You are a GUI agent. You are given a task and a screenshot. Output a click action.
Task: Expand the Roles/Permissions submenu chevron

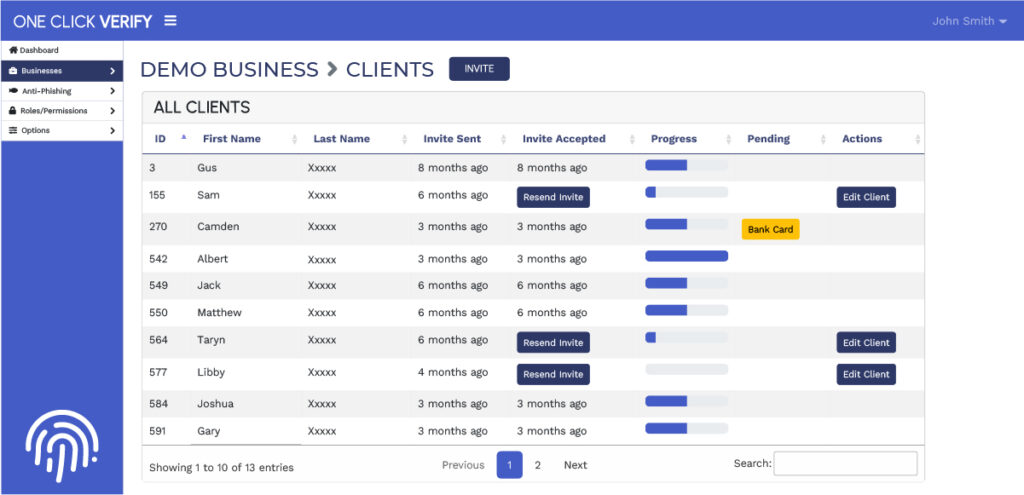coord(112,111)
